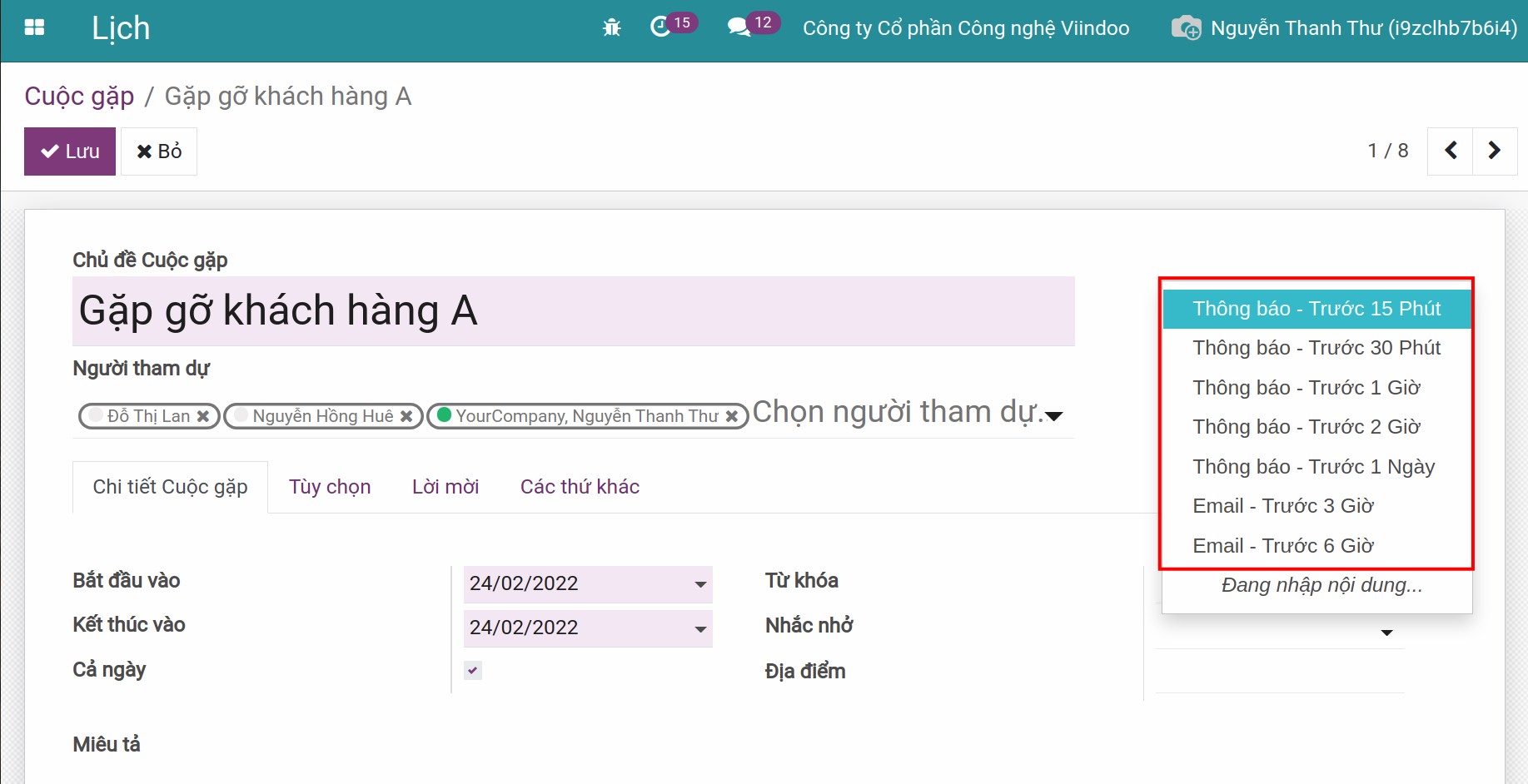Viewport: 1528px width, 784px height.
Task: Save the meeting with Lưu button
Action: click(x=70, y=151)
